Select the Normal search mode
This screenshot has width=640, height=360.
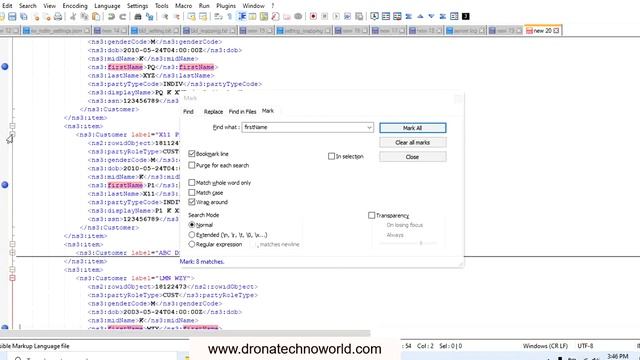tap(191, 225)
